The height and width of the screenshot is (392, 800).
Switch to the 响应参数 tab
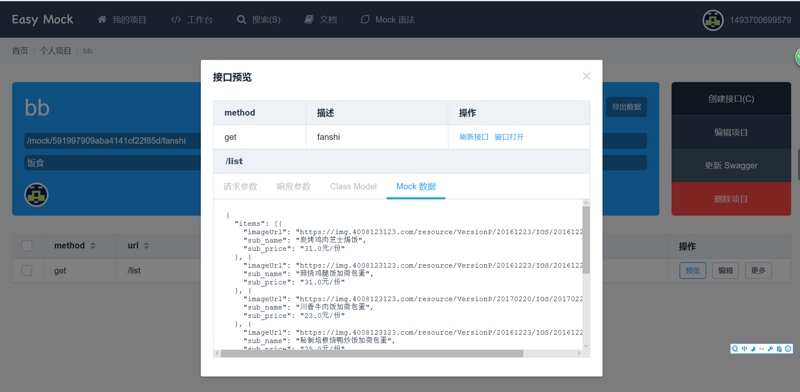point(294,186)
